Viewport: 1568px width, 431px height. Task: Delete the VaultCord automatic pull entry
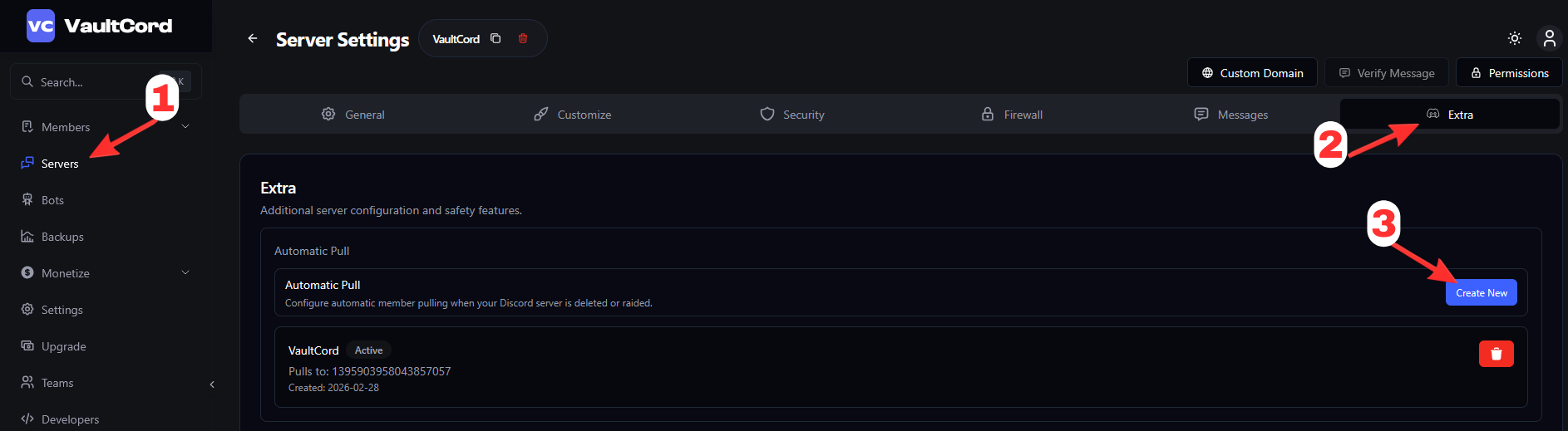click(1496, 354)
